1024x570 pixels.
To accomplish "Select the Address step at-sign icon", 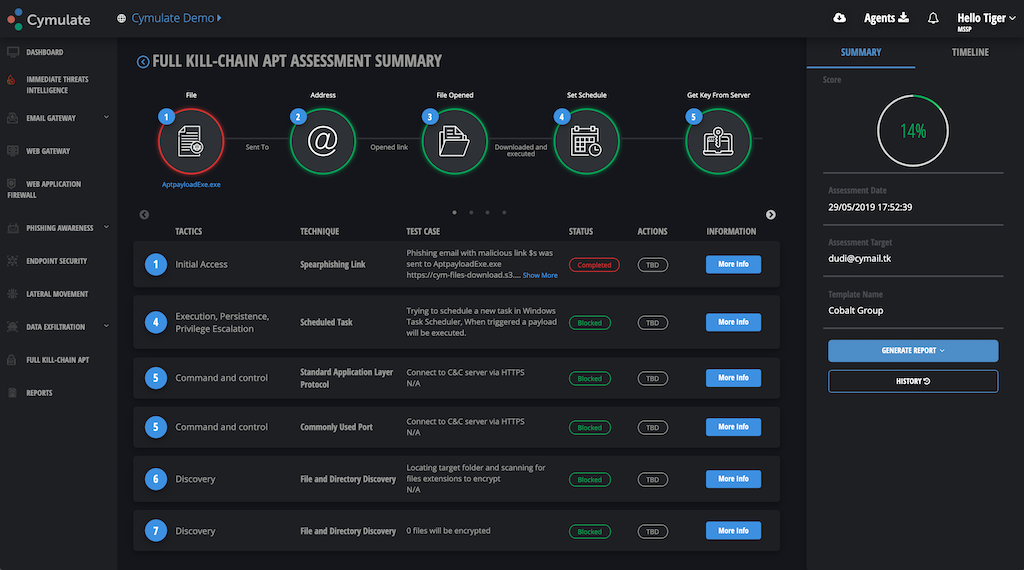I will click(x=323, y=142).
